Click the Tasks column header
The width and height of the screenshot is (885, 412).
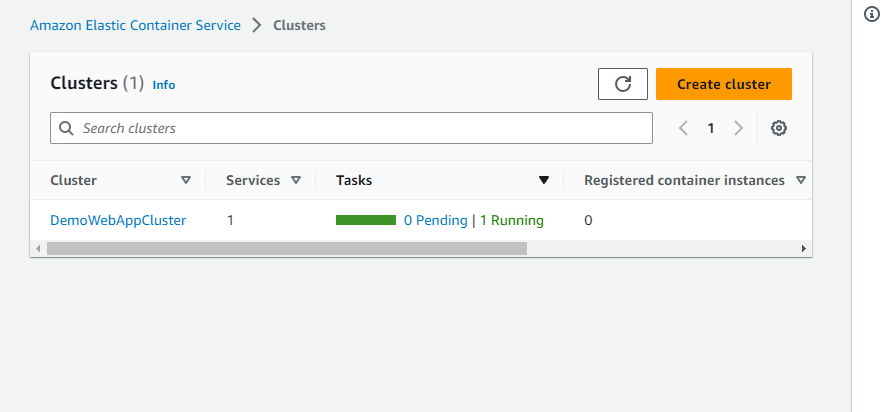[x=354, y=181]
